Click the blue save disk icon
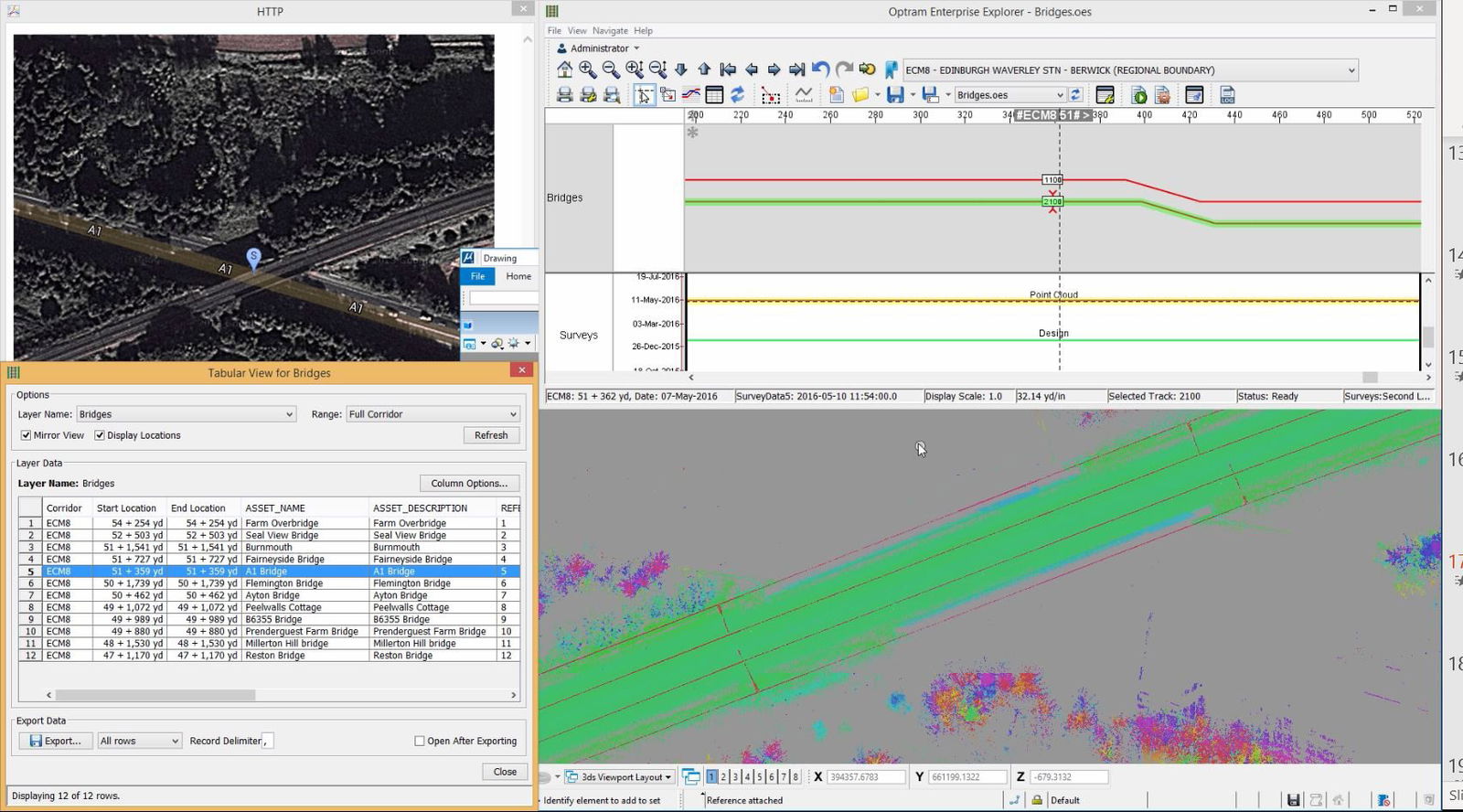 (x=895, y=95)
